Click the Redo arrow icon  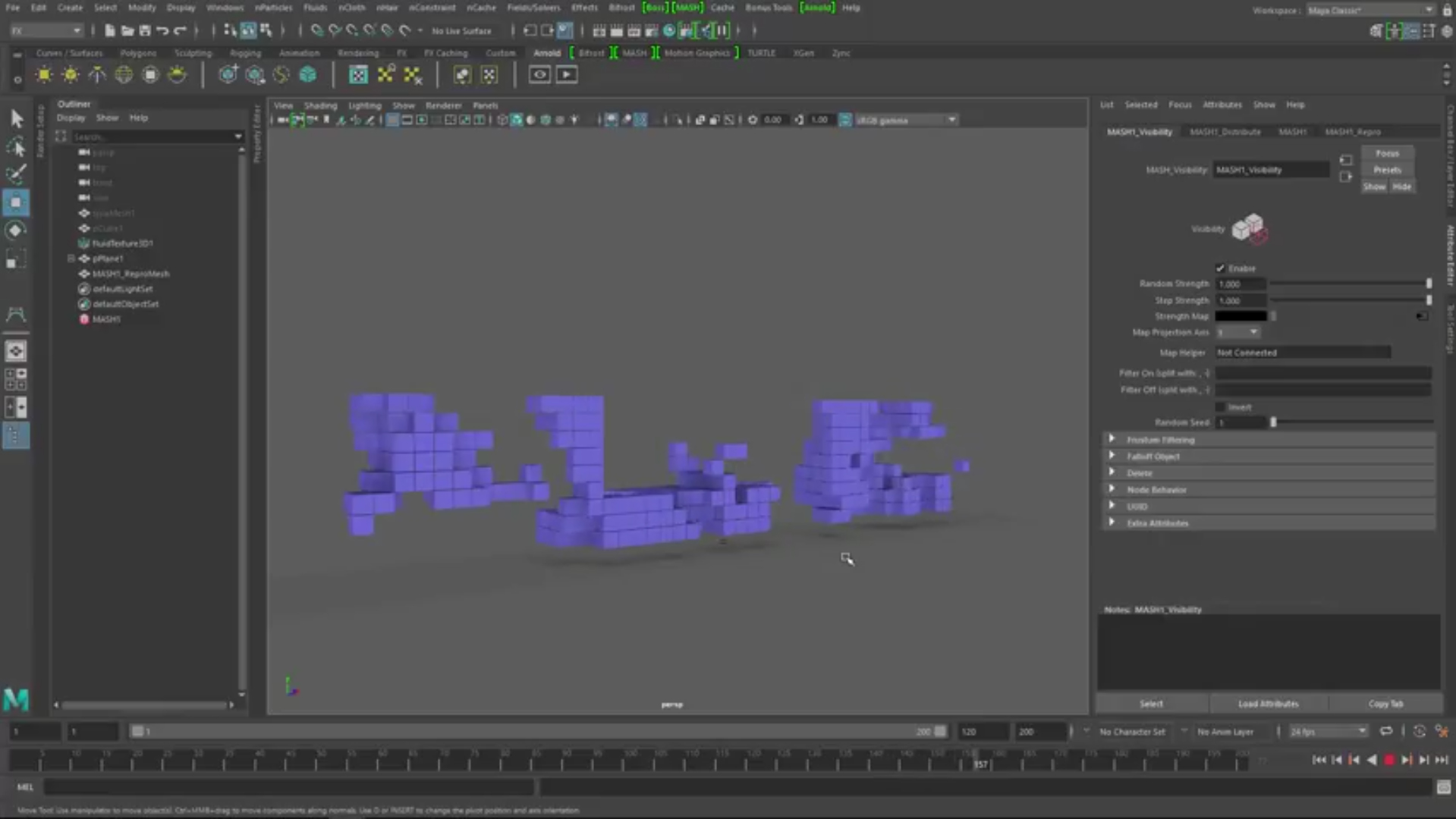tap(180, 30)
